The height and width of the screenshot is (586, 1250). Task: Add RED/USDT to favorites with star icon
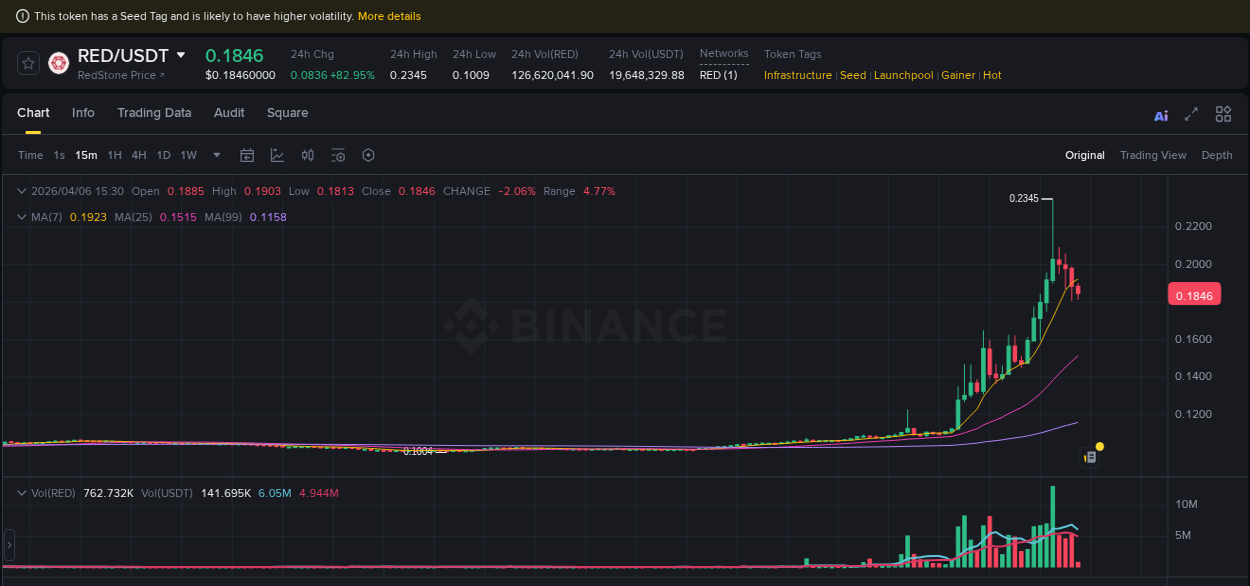tap(28, 63)
